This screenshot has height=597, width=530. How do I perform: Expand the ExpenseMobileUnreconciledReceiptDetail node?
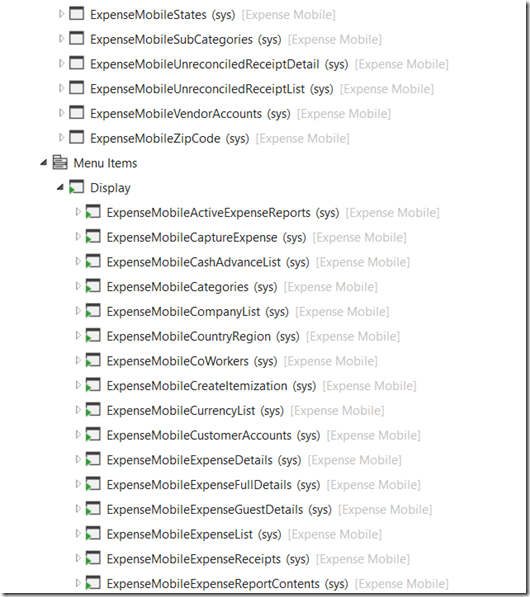click(61, 63)
